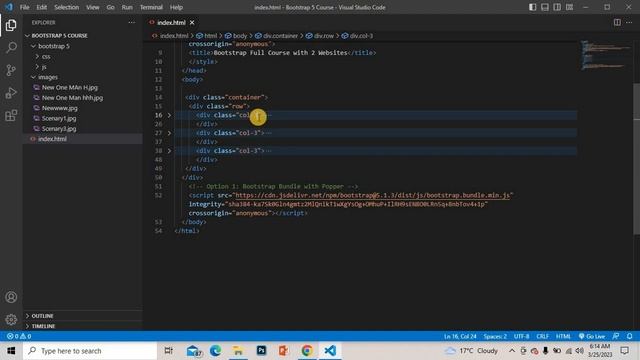
Task: Open Customize Layout icon
Action: pyautogui.click(x=569, y=7)
